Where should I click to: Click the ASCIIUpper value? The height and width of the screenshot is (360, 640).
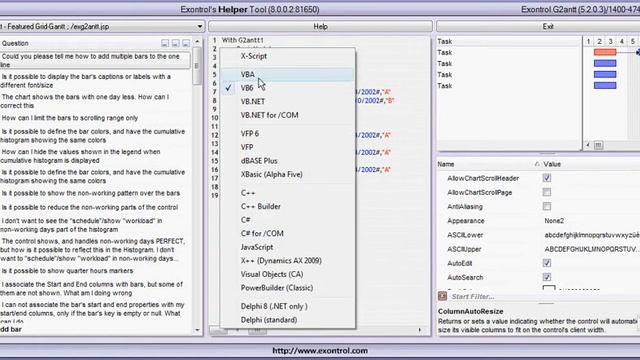592,249
